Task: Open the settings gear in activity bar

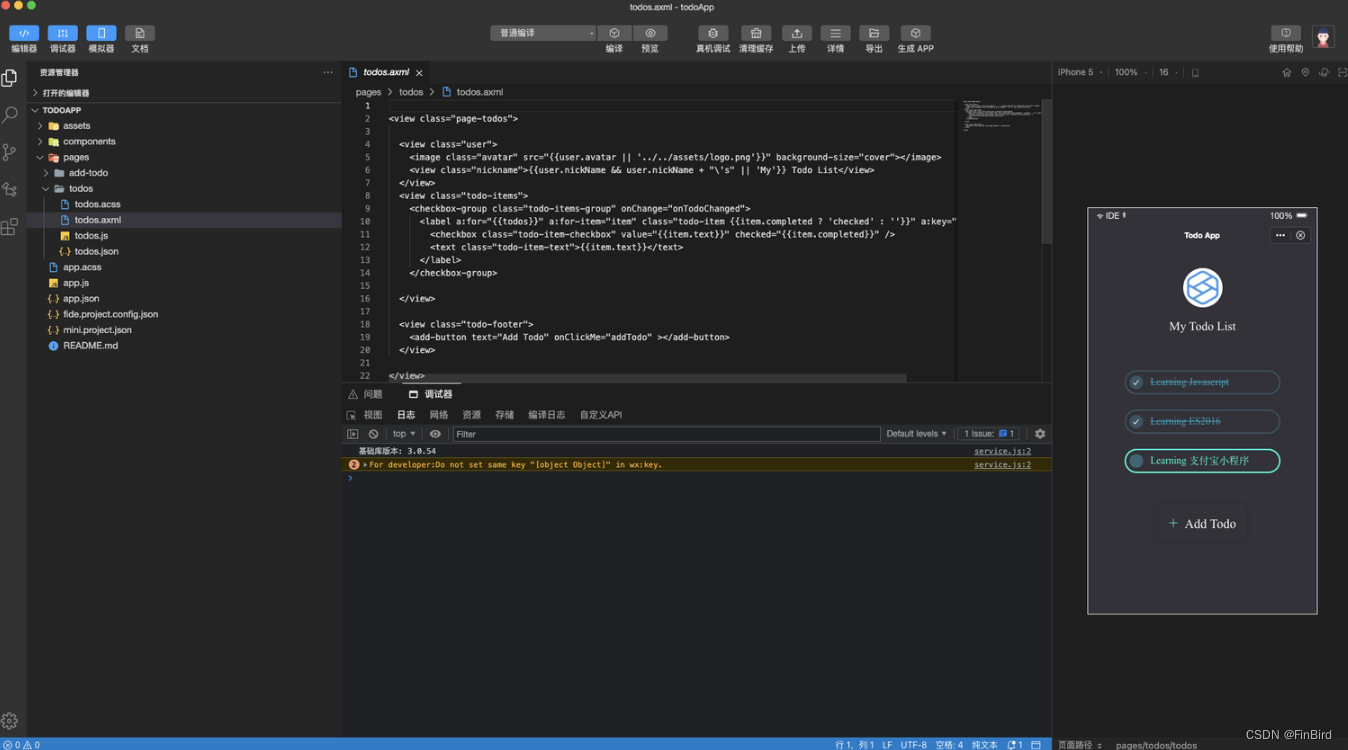Action: tap(10, 720)
